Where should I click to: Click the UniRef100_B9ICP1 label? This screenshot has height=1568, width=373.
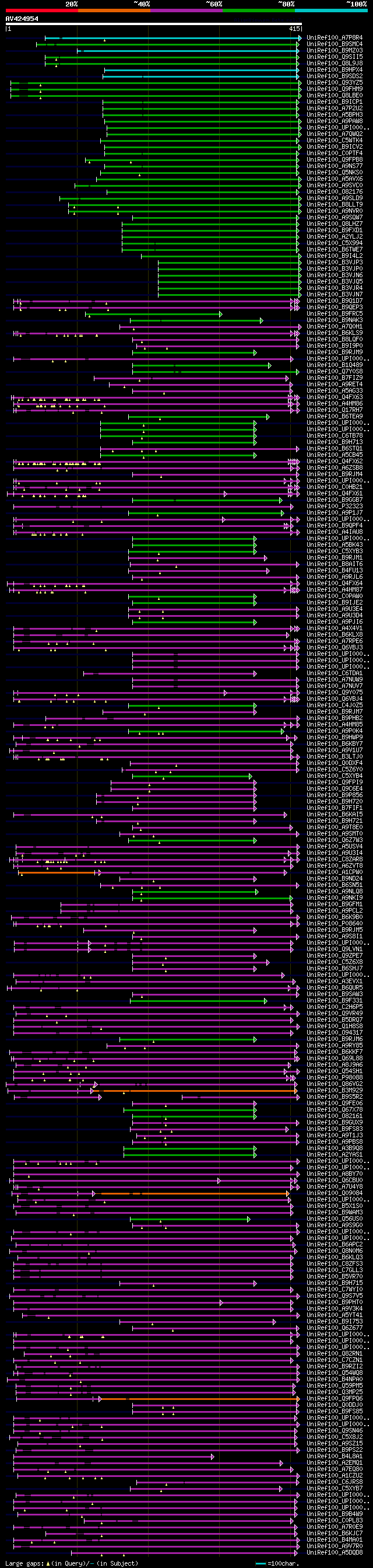335,102
